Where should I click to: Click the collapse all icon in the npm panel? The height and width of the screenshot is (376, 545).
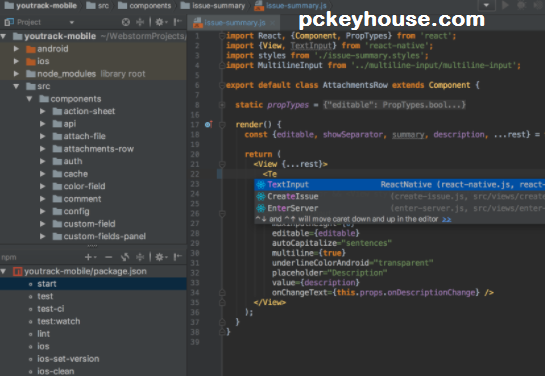(x=140, y=257)
